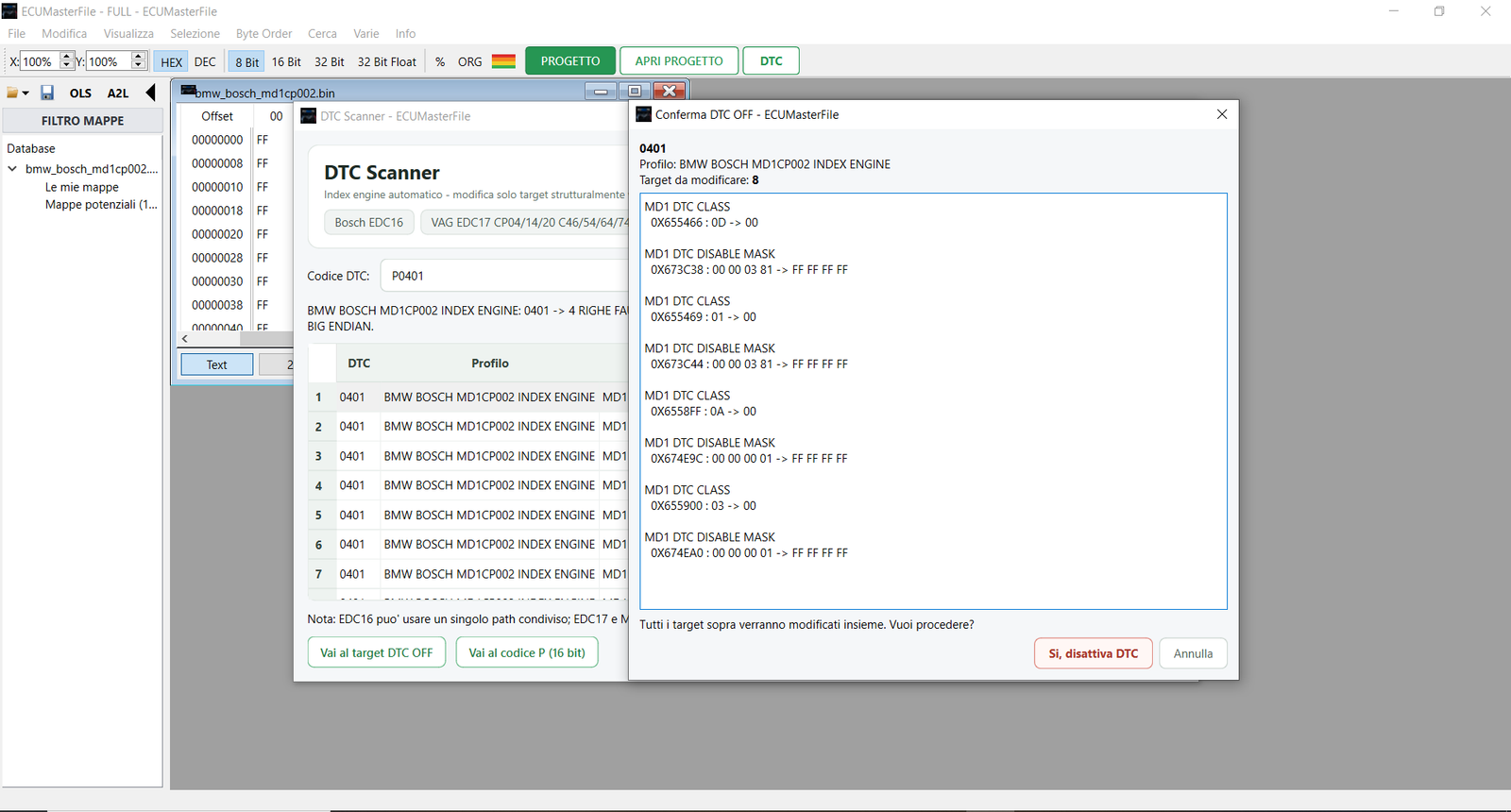Decrease Y zoom with down stepper arrow
The width and height of the screenshot is (1511, 812).
(x=138, y=65)
